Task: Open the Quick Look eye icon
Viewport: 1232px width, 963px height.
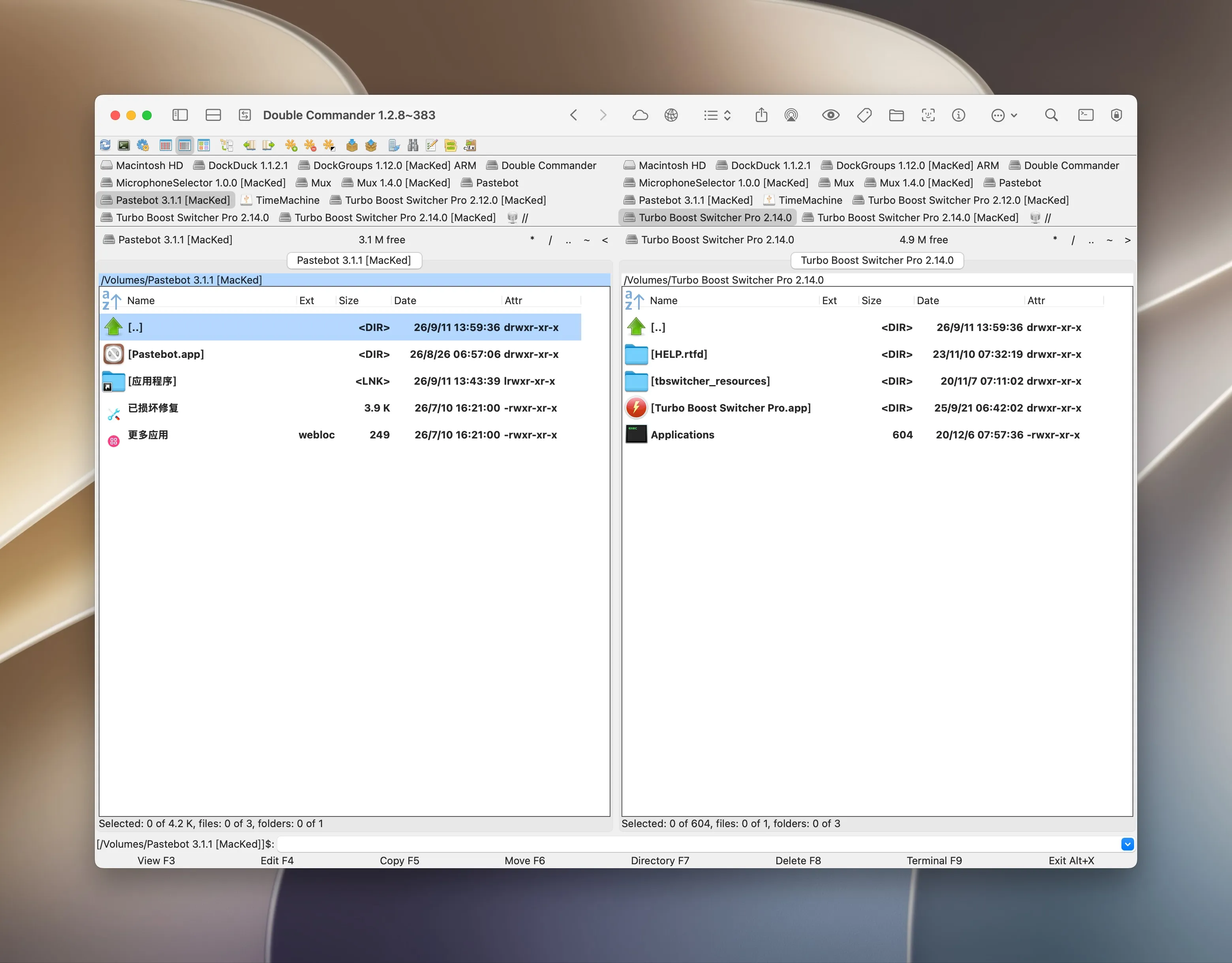Action: [x=830, y=115]
